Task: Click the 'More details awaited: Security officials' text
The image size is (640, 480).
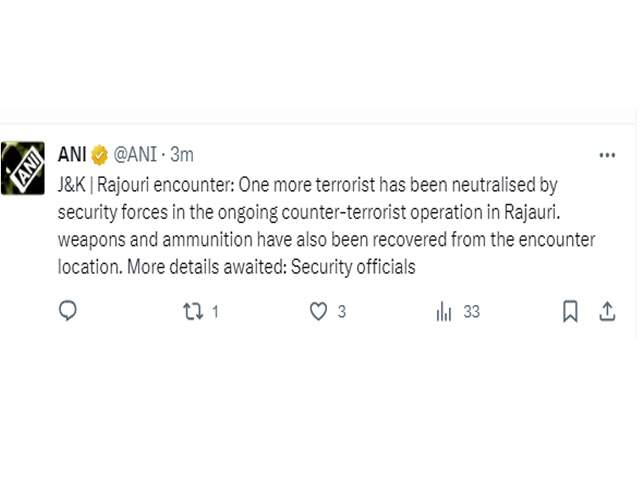Action: point(271,267)
